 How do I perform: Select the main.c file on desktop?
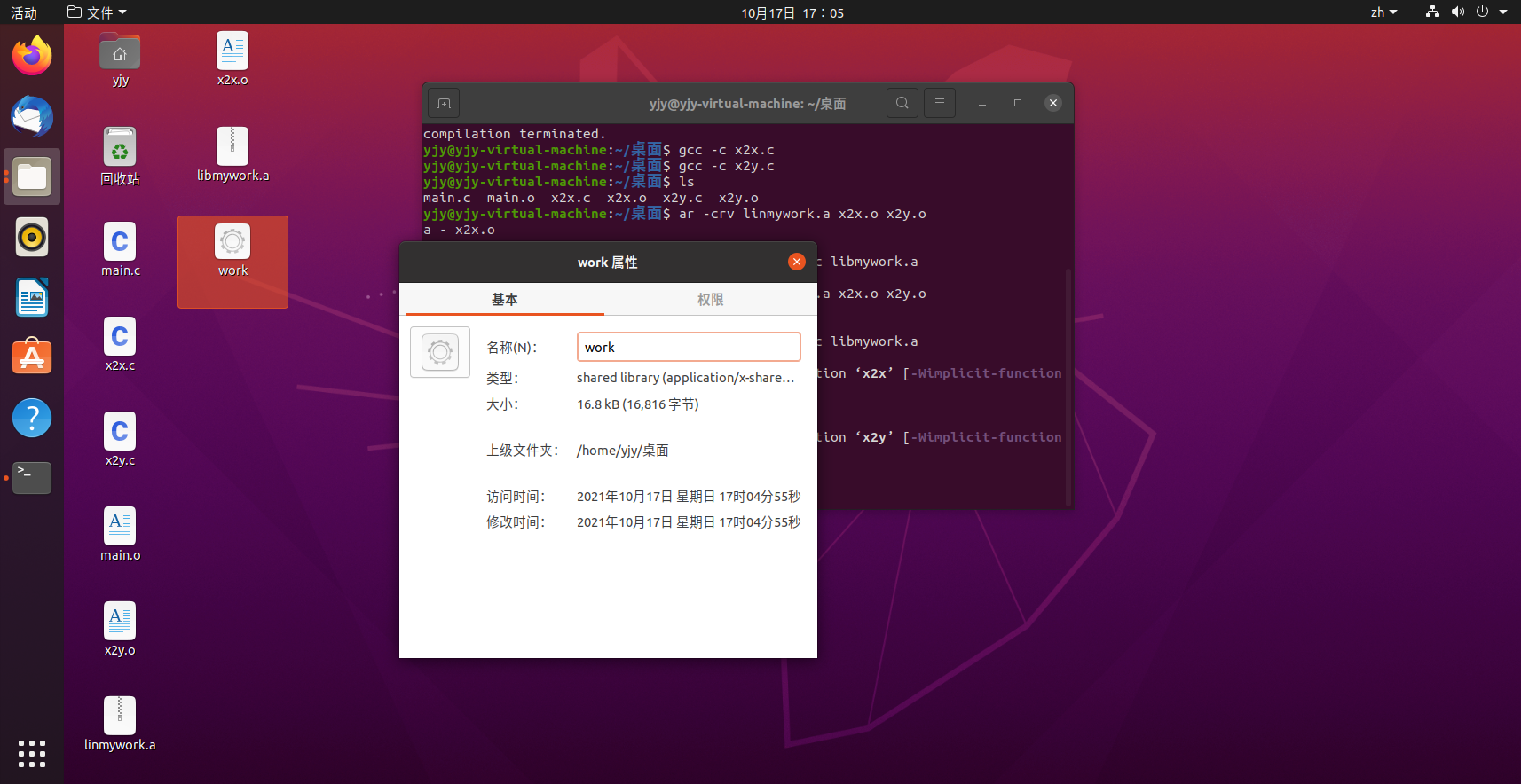pyautogui.click(x=120, y=250)
